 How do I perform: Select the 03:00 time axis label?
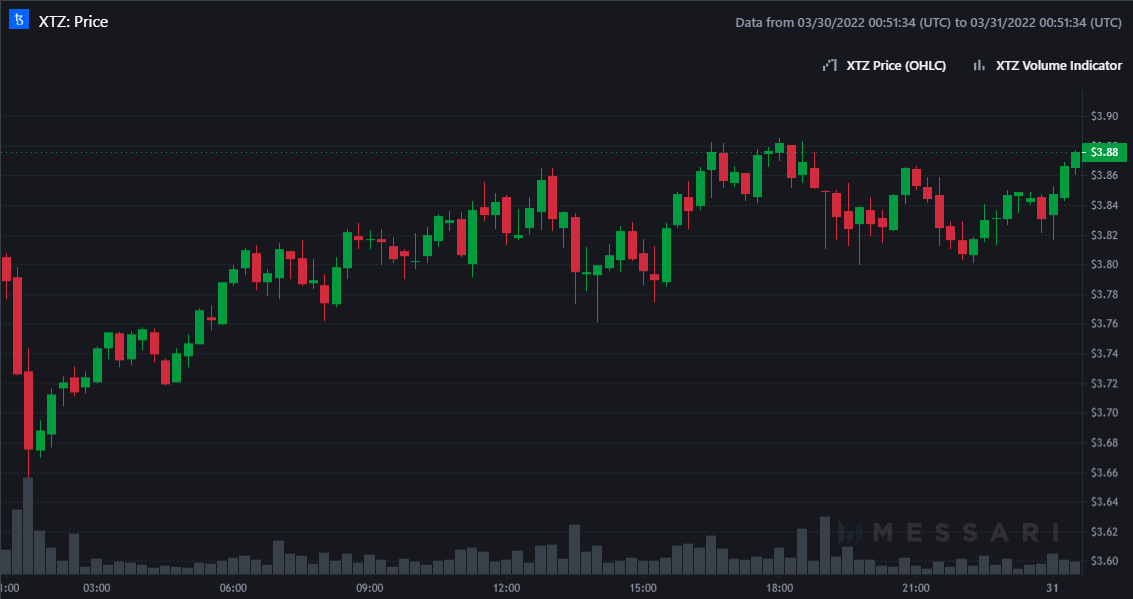97,587
